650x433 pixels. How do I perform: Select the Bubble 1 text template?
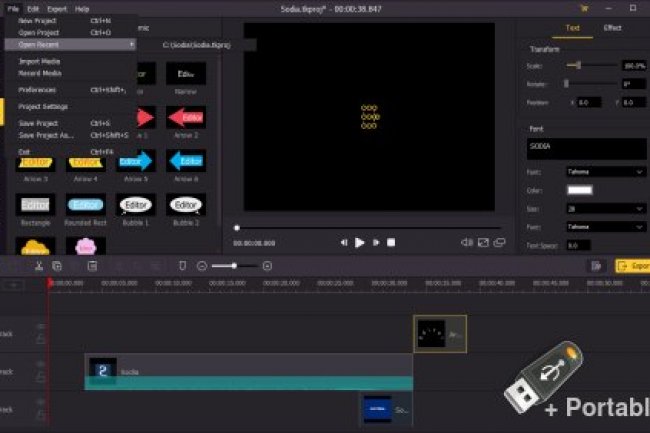click(x=136, y=205)
